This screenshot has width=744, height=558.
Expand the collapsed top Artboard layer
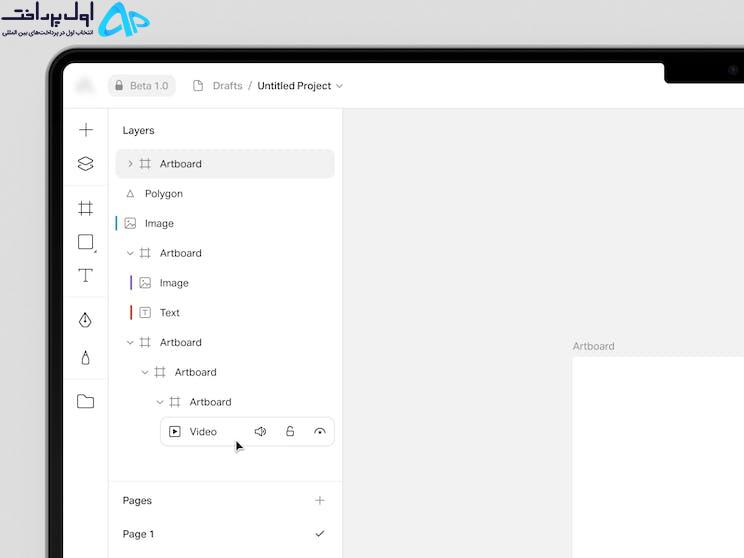click(130, 164)
